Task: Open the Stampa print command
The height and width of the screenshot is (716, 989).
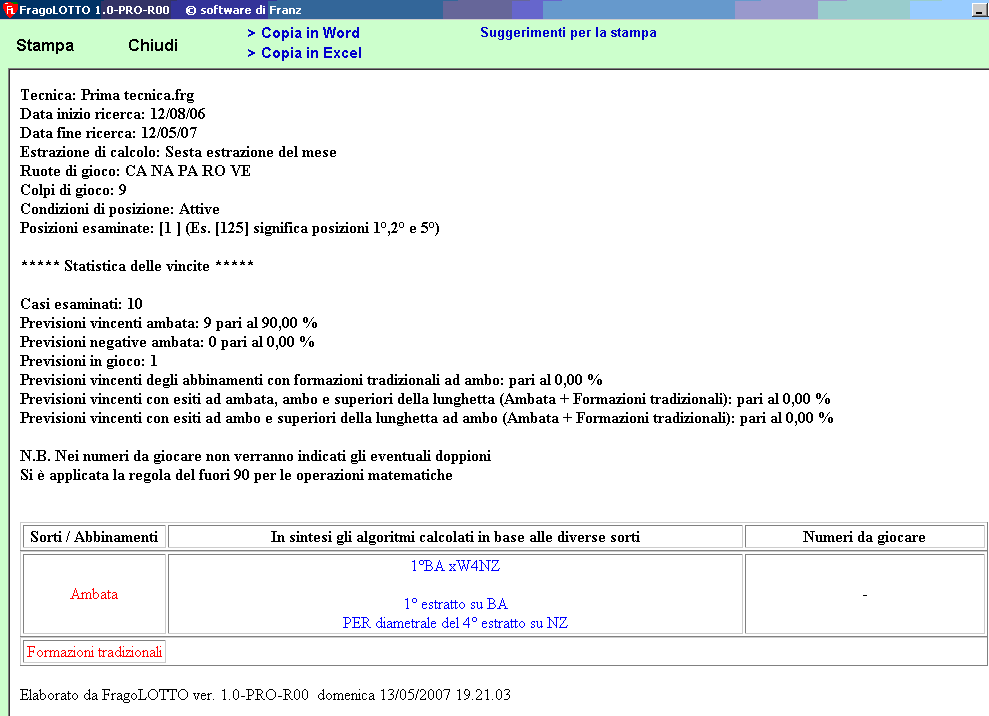Action: point(45,45)
